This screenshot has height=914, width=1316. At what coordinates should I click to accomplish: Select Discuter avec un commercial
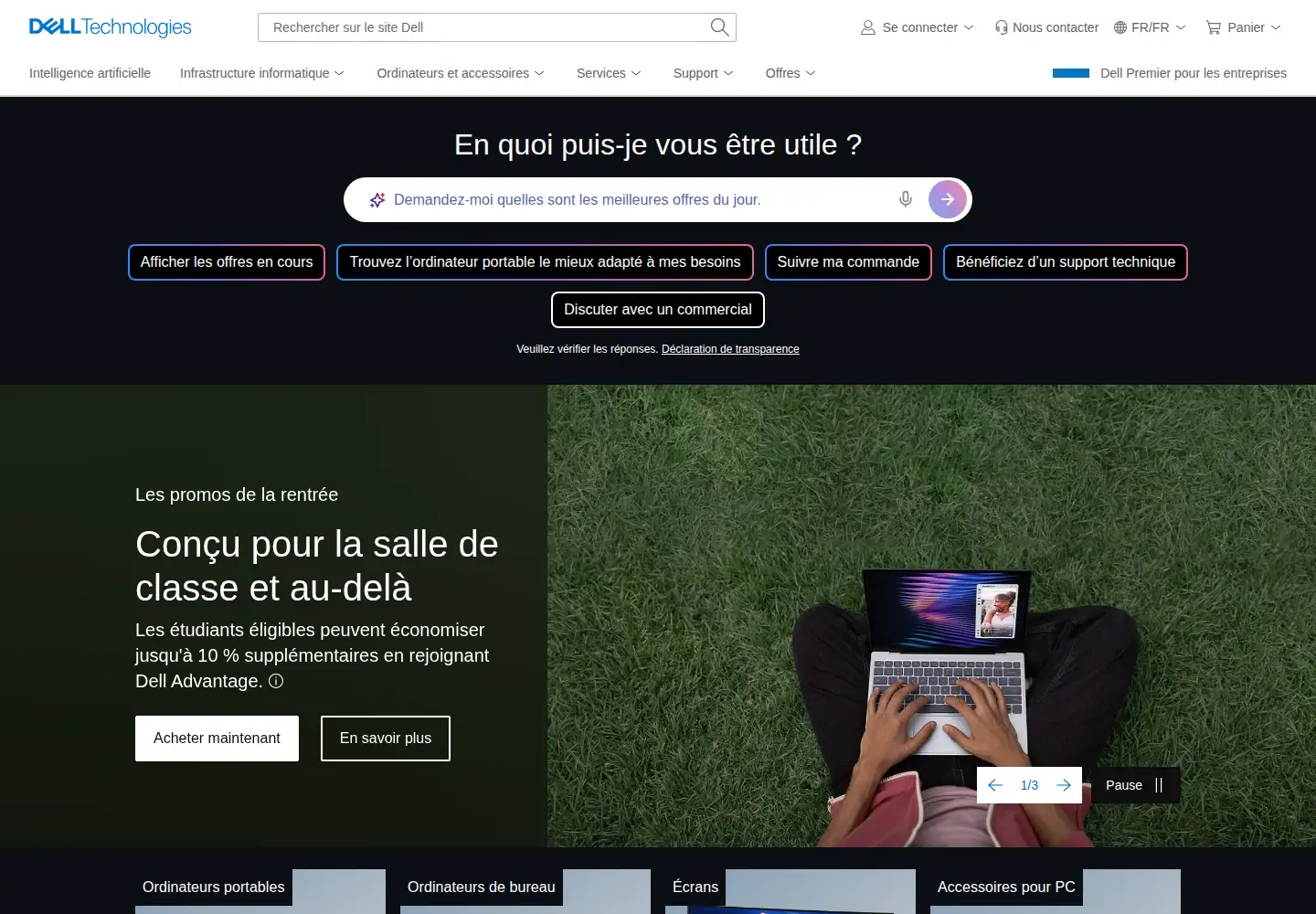point(658,310)
